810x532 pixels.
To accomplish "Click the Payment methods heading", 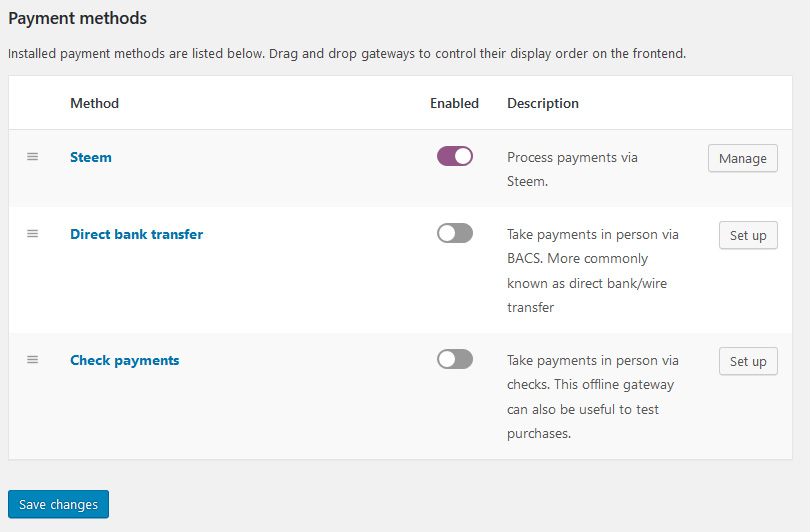I will 77,18.
